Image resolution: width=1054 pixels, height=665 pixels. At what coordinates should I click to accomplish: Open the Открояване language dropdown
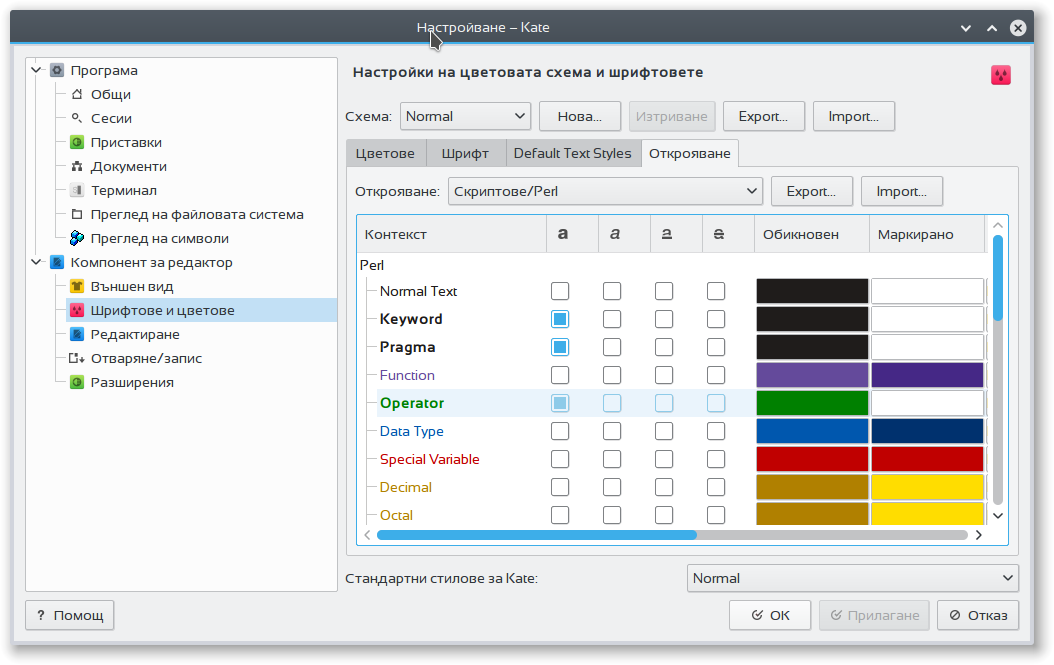[x=605, y=192]
